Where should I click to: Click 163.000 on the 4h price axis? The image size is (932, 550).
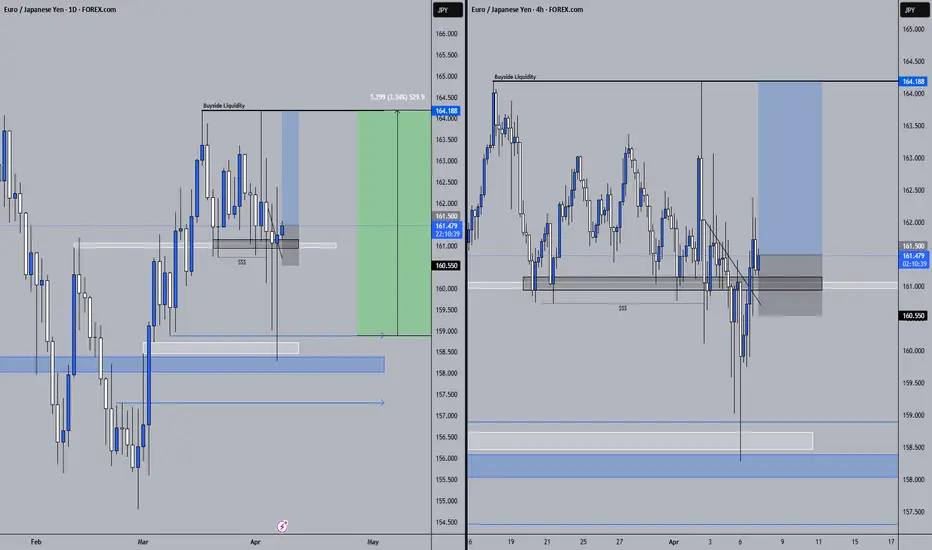914,158
